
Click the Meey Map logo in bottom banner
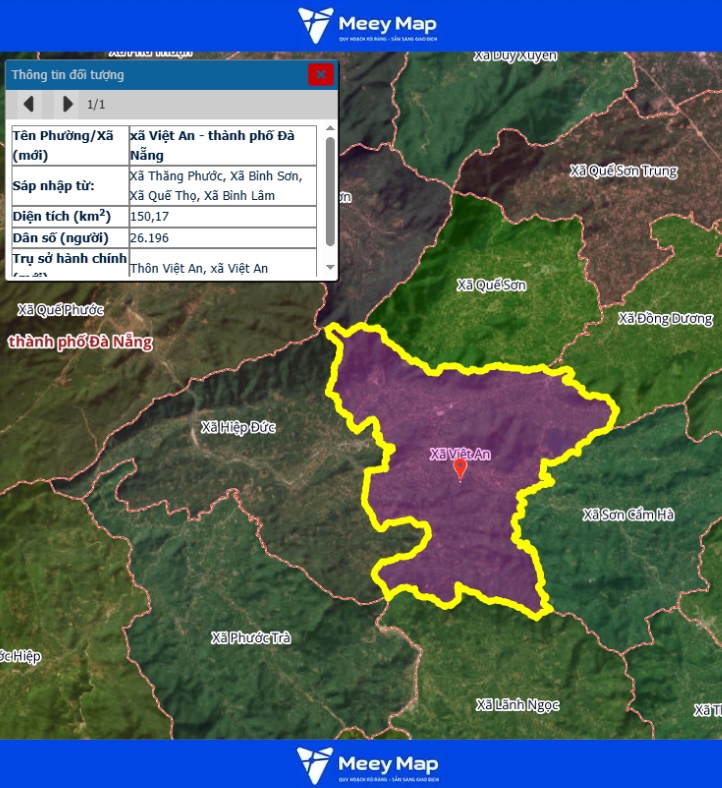pos(367,764)
